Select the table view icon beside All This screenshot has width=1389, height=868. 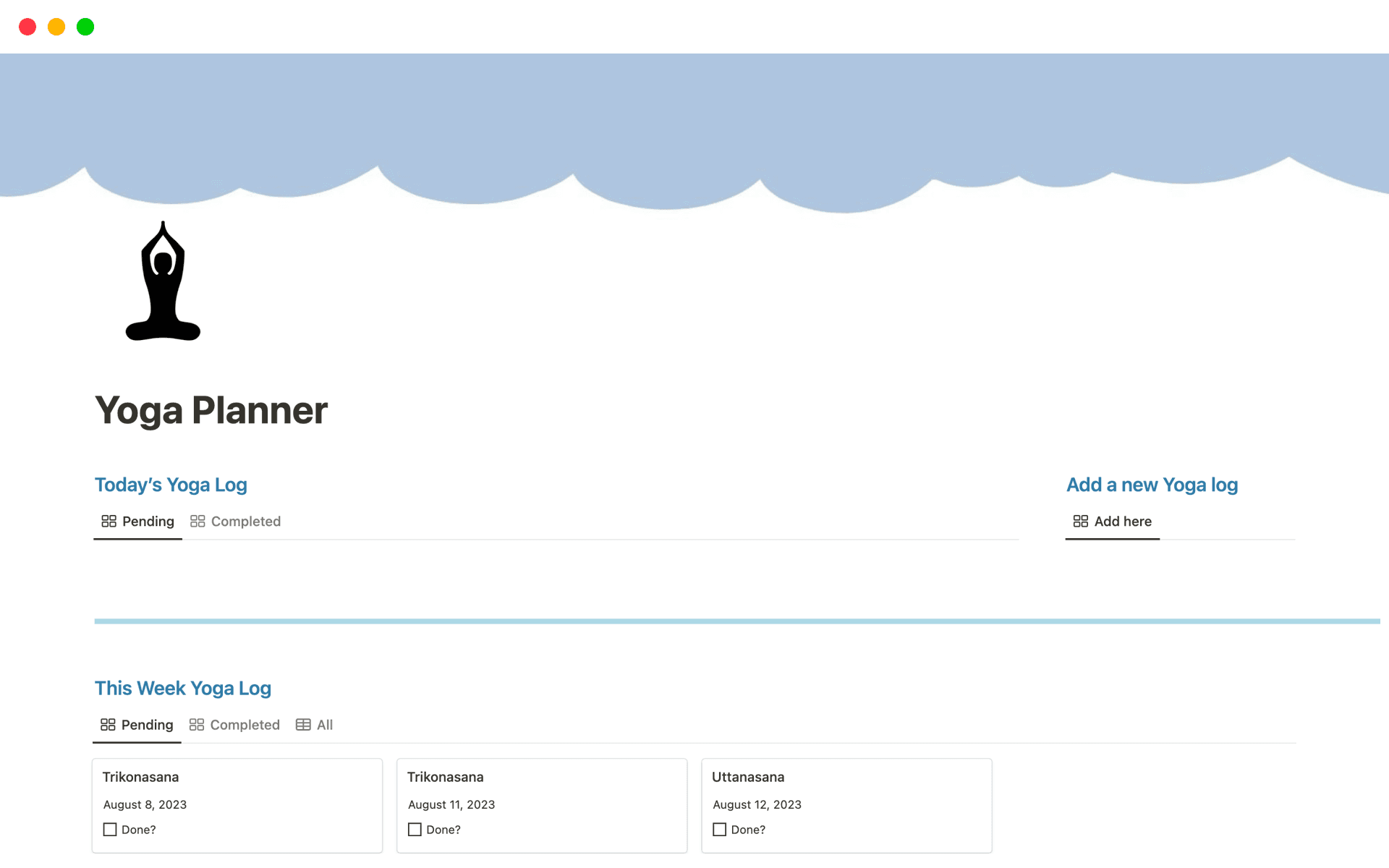point(302,725)
